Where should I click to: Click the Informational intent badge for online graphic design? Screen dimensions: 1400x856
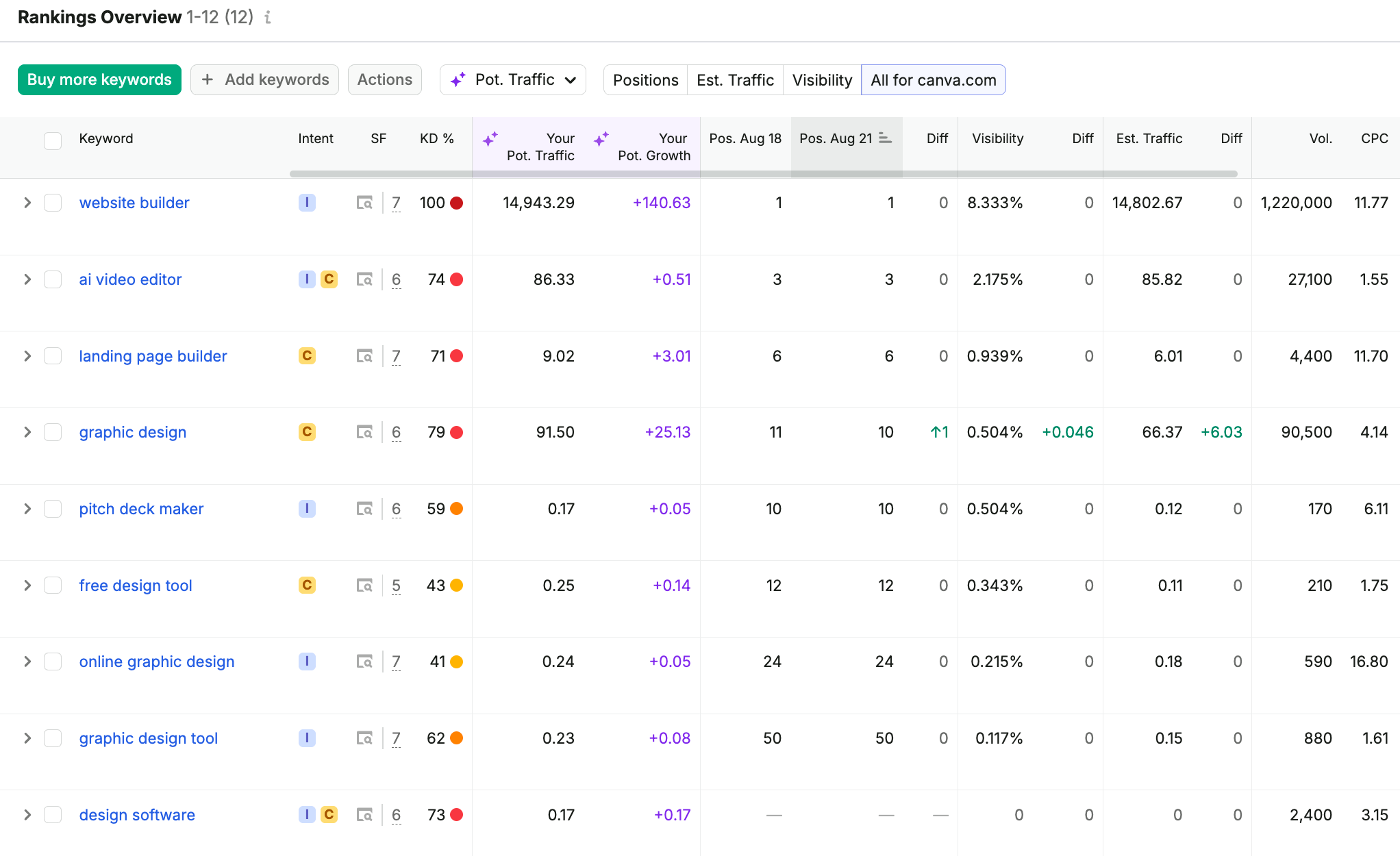click(307, 662)
